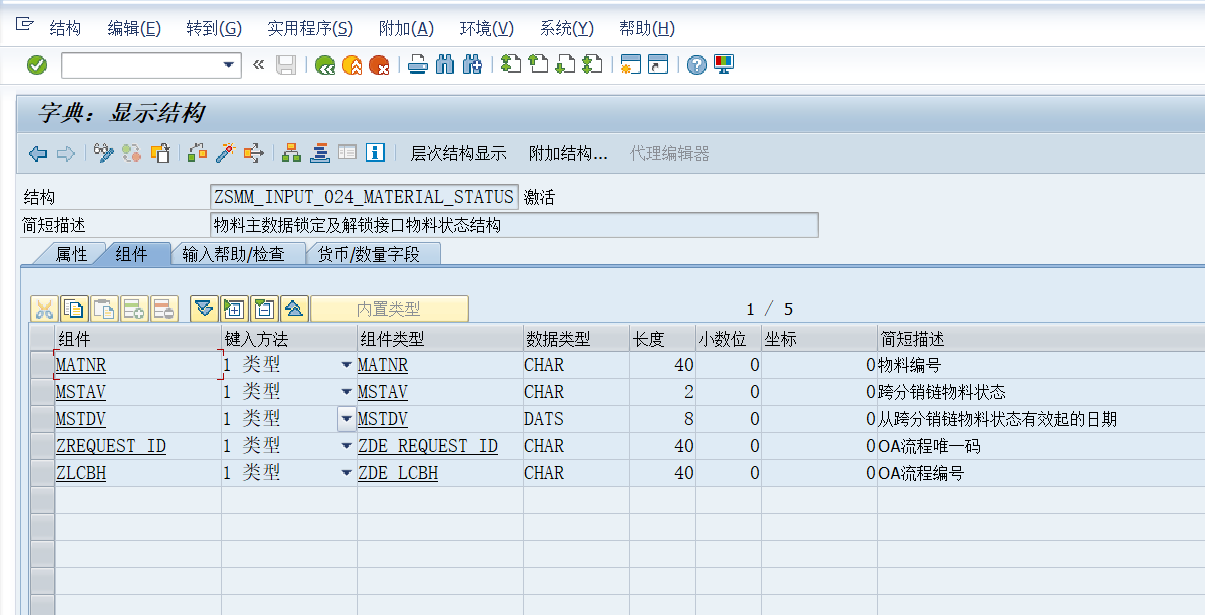
Task: Click the Copy icon above the component table
Action: point(74,309)
